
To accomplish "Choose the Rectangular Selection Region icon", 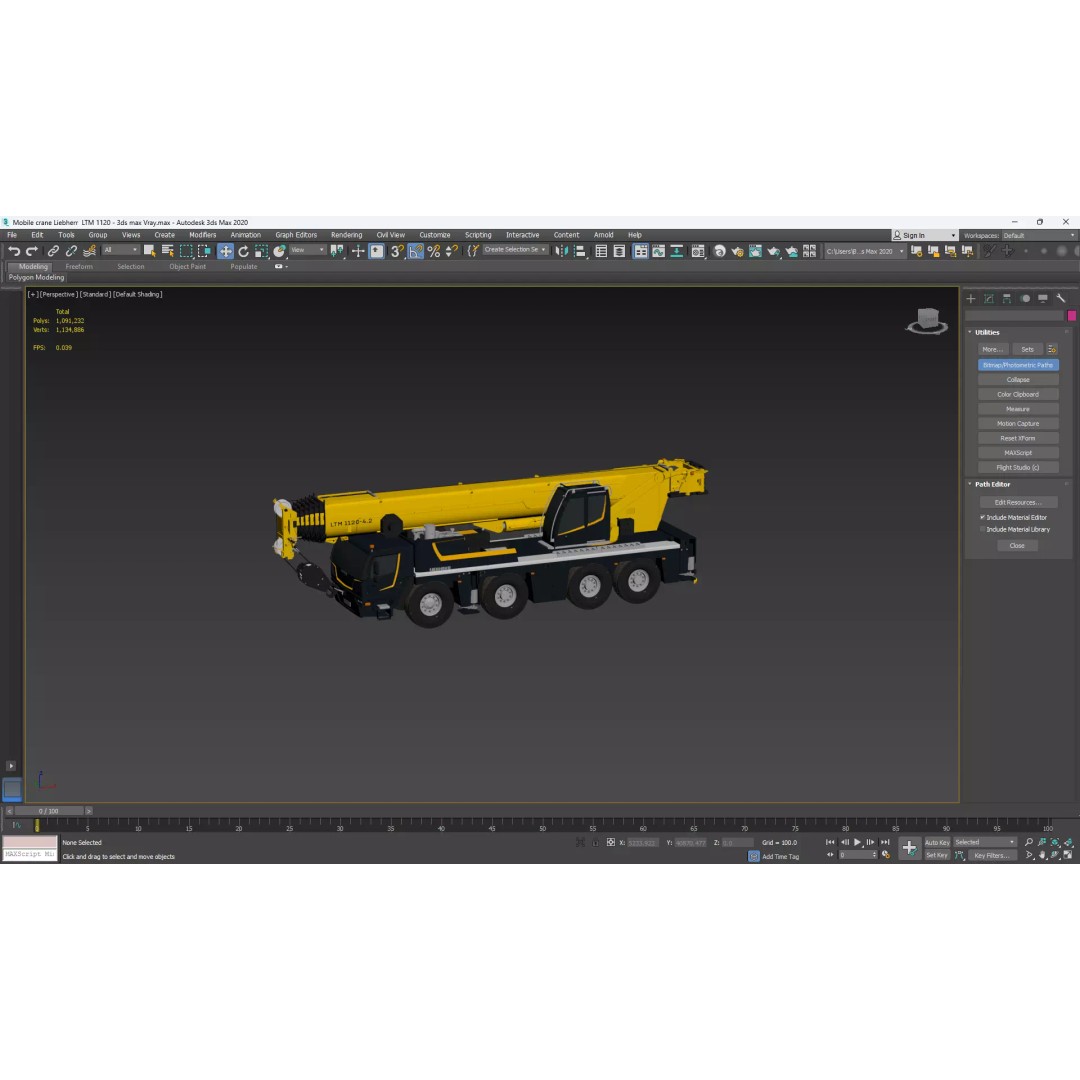I will tap(186, 251).
